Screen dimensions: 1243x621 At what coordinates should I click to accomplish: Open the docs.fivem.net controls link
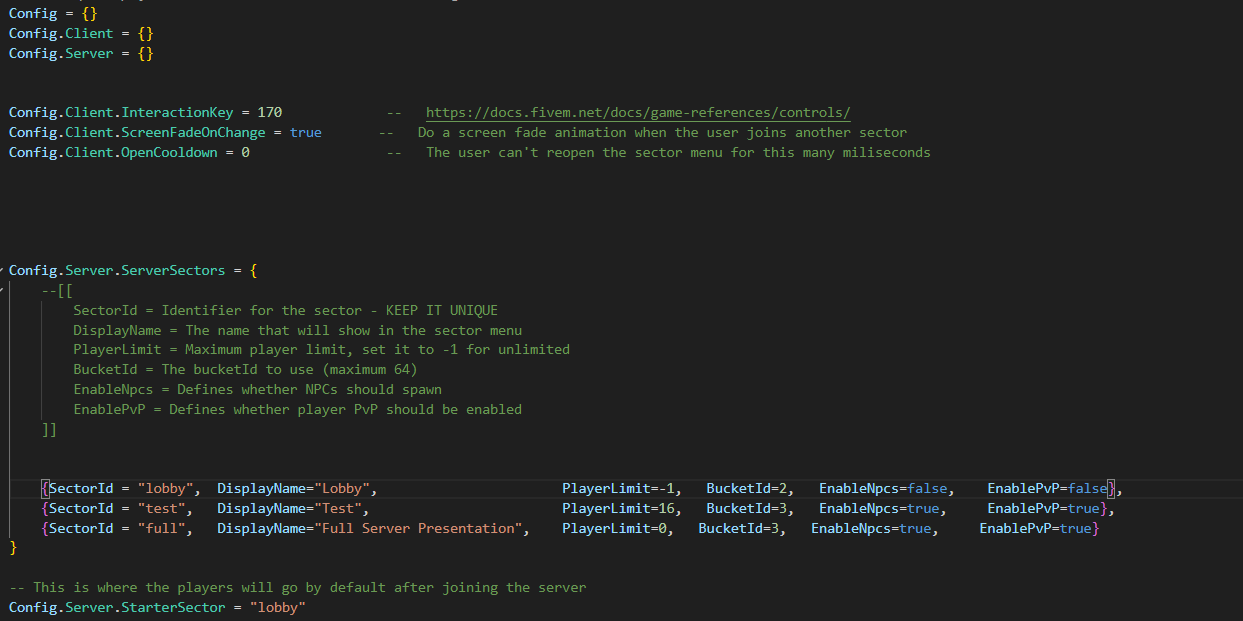point(638,113)
